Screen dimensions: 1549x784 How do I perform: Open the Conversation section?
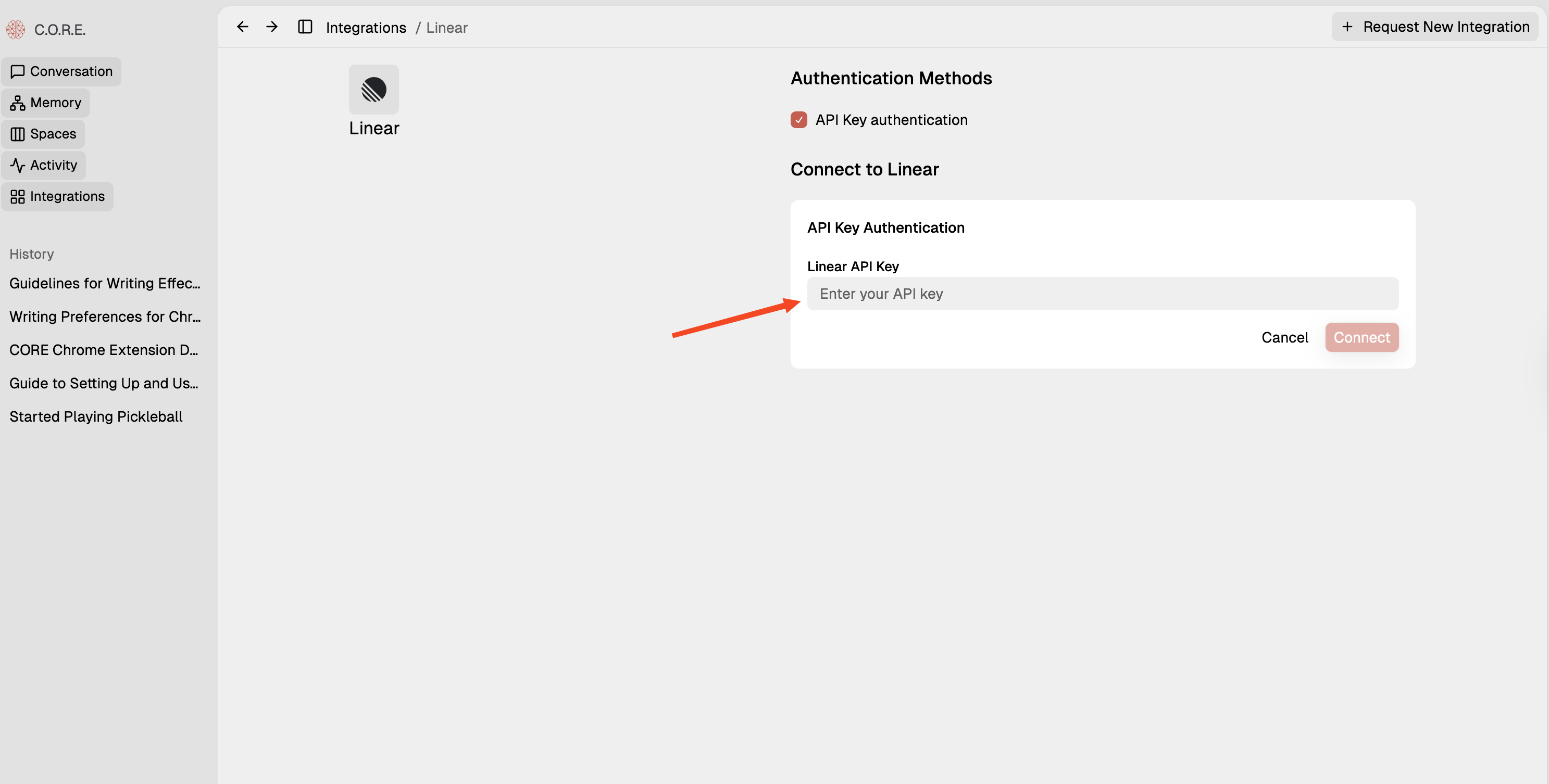(61, 71)
